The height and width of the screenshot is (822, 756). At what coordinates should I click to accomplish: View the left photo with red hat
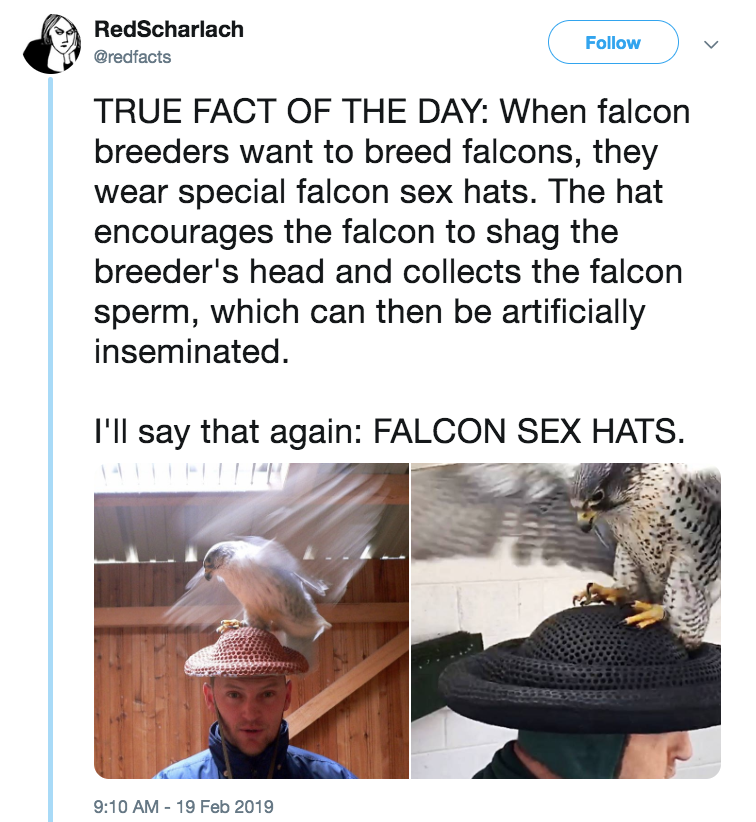[251, 621]
